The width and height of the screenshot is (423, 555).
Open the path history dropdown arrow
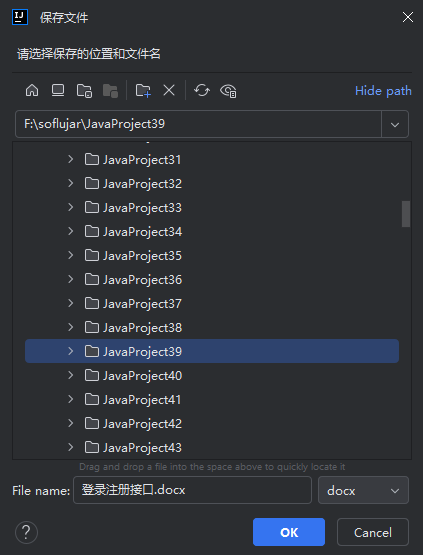pyautogui.click(x=395, y=124)
